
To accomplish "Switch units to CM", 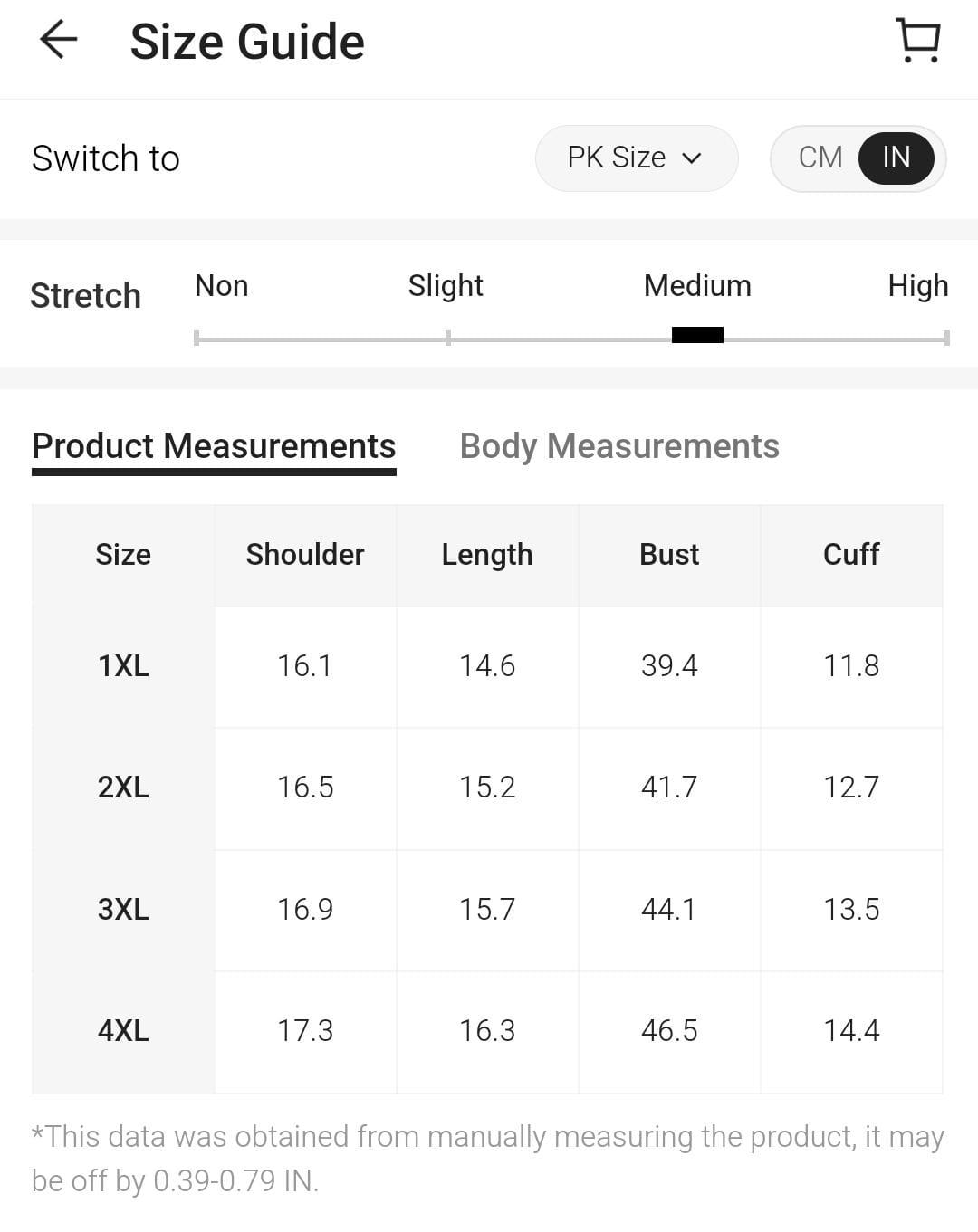I will point(820,158).
